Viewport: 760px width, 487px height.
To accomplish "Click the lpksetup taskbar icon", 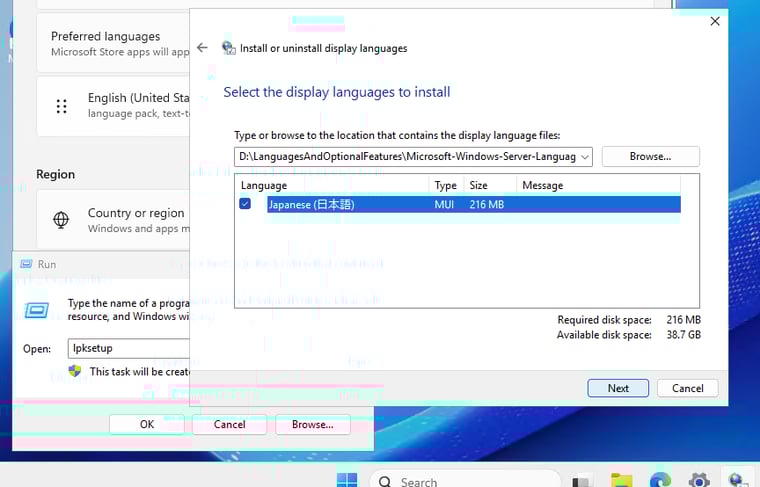I will pyautogui.click(x=738, y=480).
